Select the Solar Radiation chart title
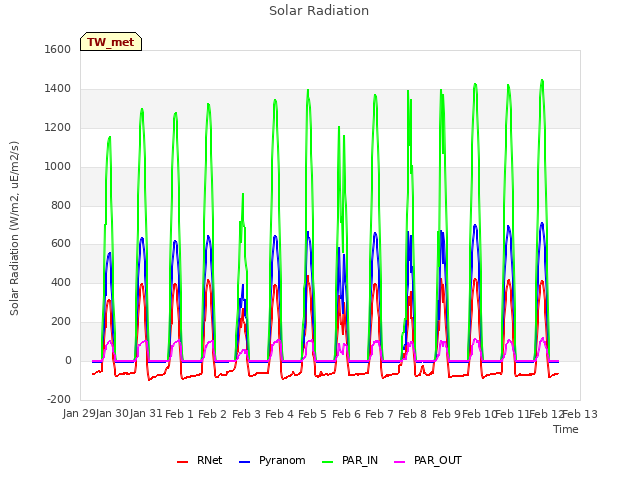 pos(319,11)
